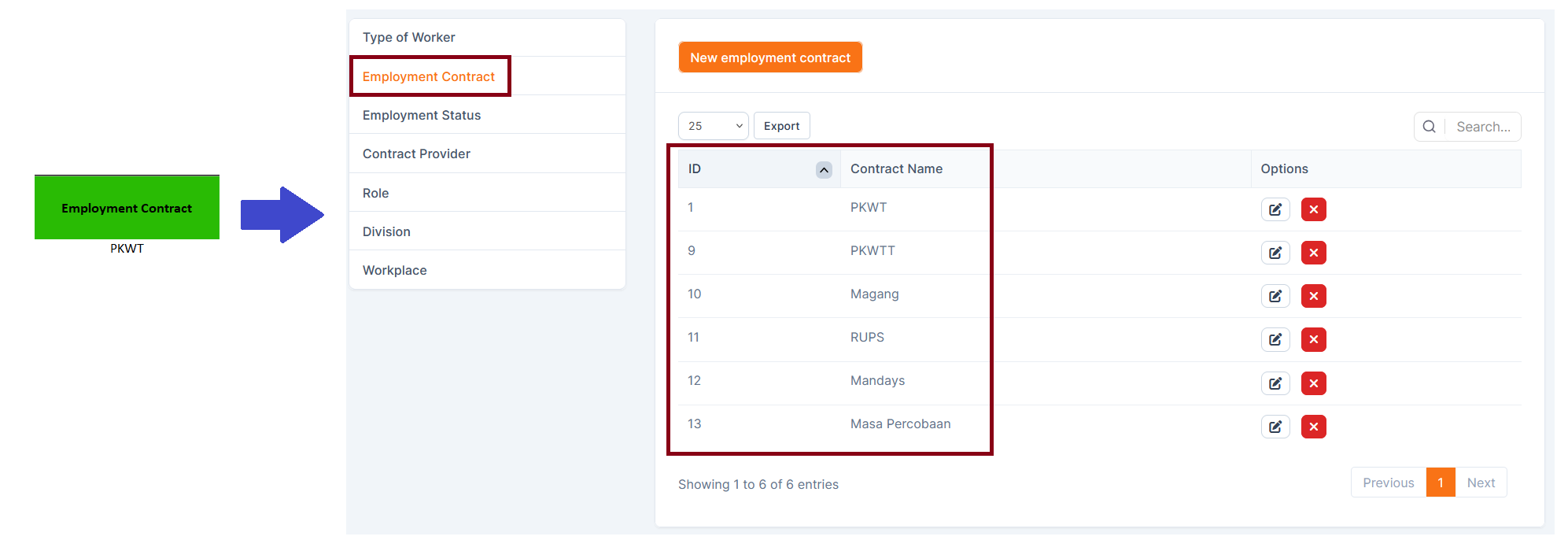
Task: Go to the Division menu item
Action: pyautogui.click(x=386, y=232)
